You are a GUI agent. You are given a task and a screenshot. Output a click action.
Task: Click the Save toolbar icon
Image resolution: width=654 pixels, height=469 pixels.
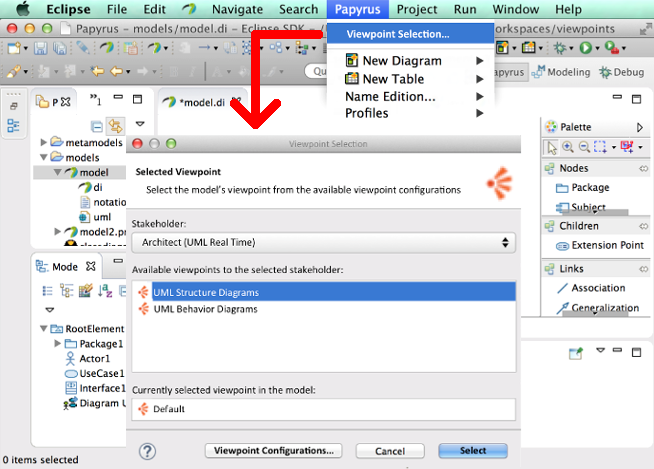(40, 48)
